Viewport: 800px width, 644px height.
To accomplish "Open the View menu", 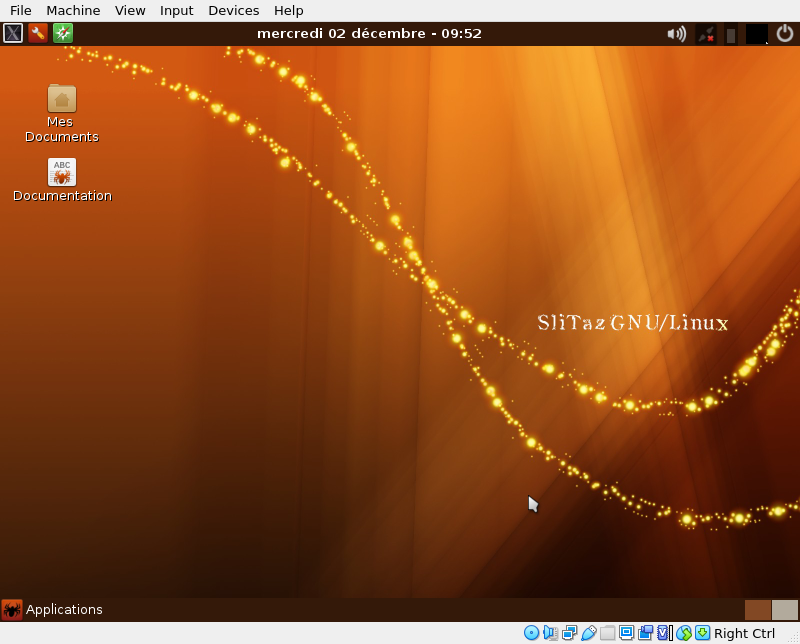I will point(130,11).
